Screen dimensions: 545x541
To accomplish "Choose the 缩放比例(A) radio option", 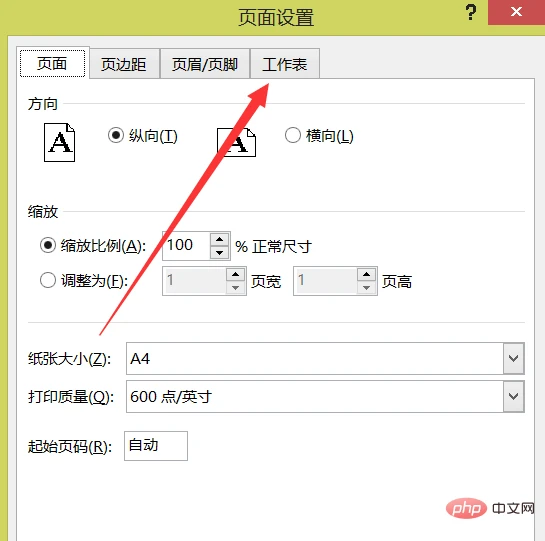I will point(48,245).
